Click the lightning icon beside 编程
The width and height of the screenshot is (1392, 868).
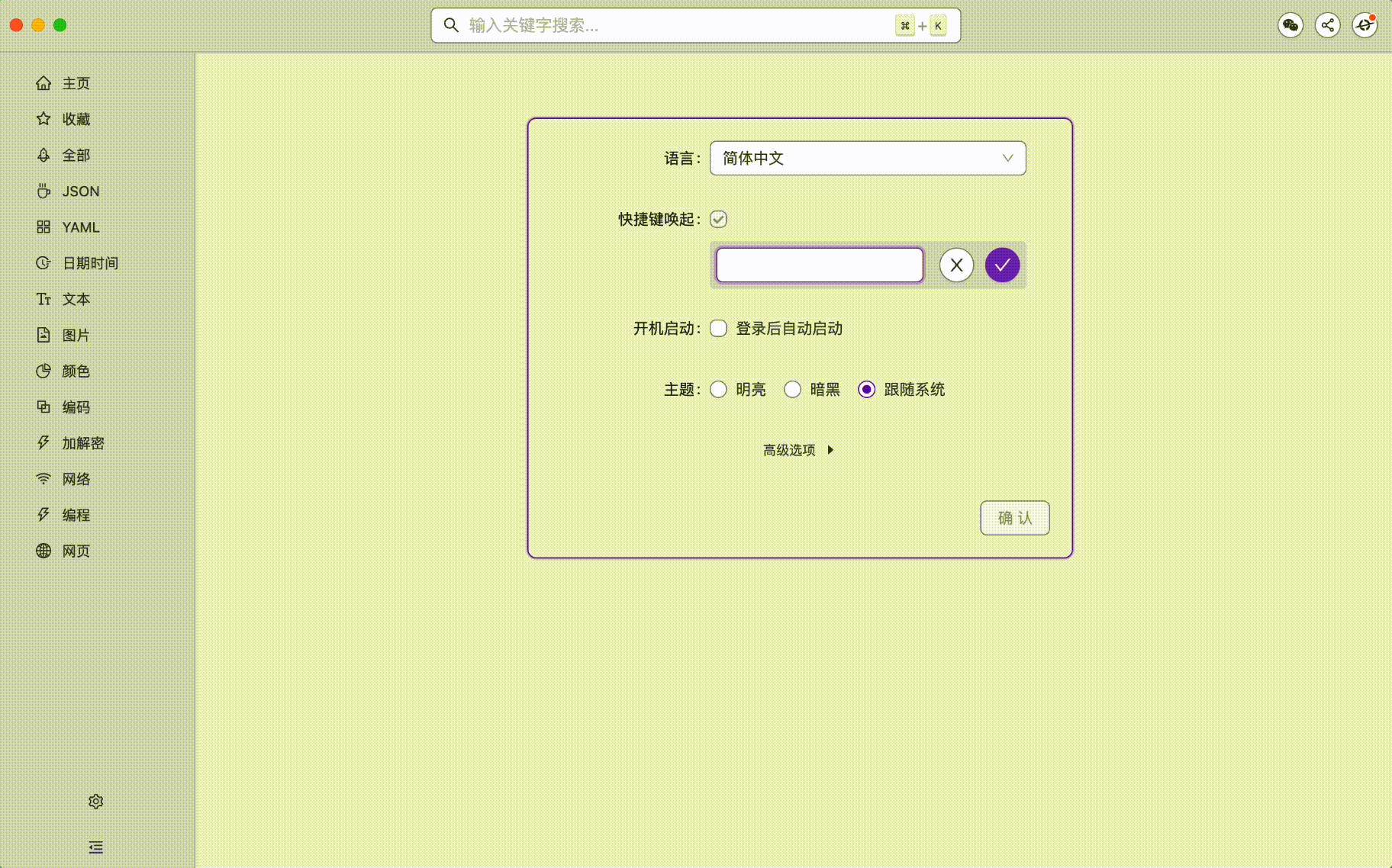coord(43,515)
